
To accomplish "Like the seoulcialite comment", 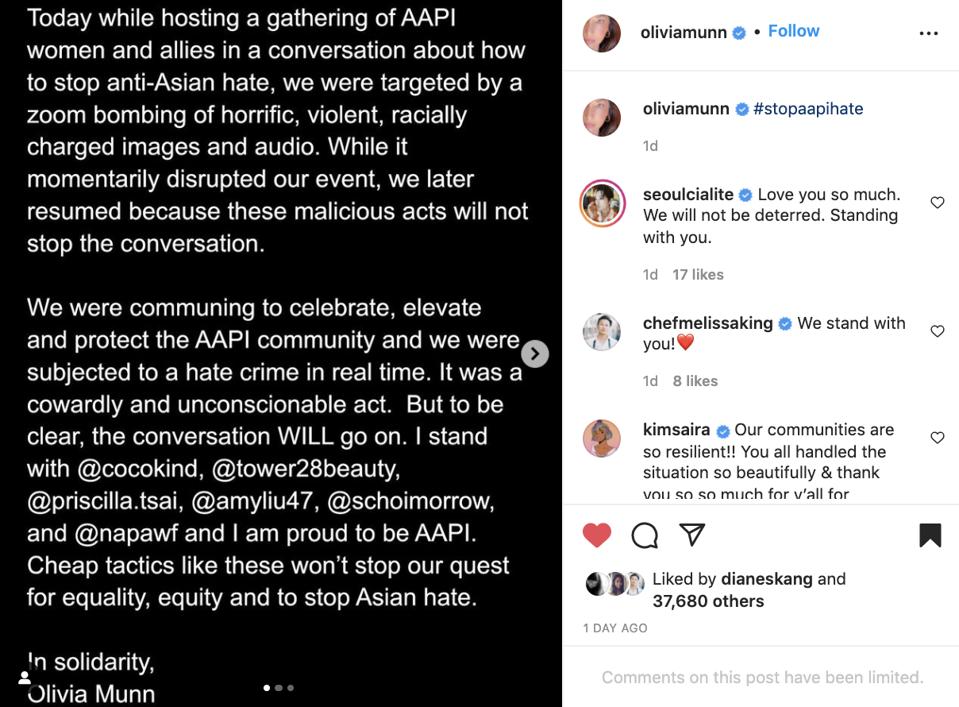I will (937, 203).
